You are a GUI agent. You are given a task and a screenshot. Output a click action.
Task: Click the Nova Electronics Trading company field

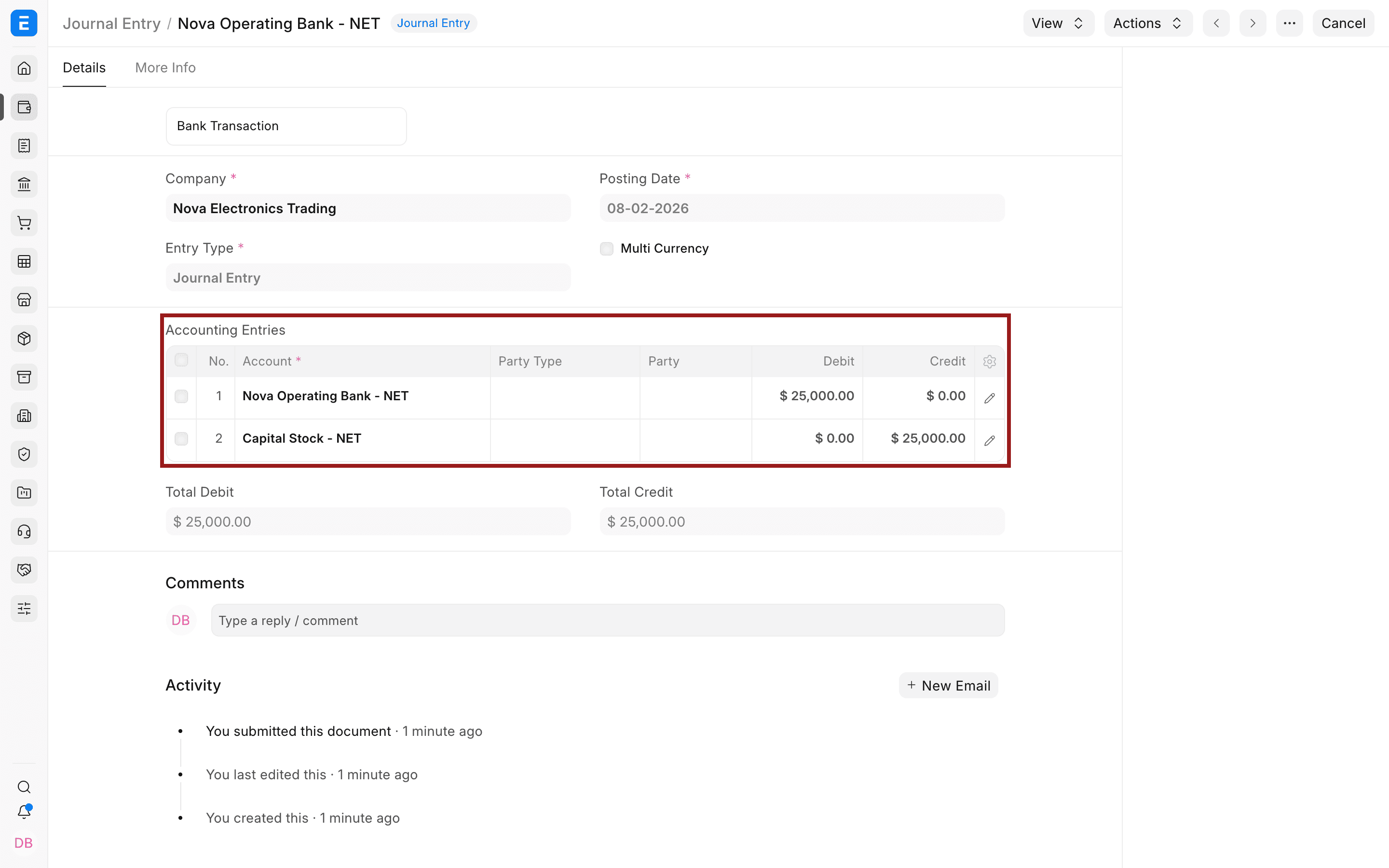tap(368, 208)
